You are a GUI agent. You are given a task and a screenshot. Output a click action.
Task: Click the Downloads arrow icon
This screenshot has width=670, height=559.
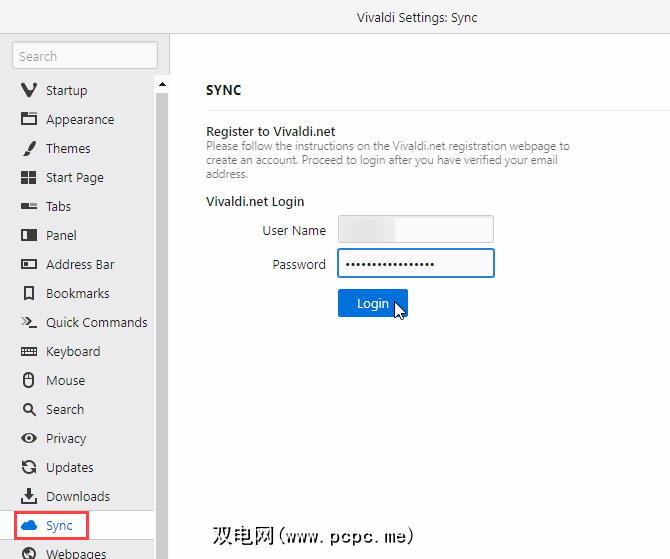click(x=29, y=496)
